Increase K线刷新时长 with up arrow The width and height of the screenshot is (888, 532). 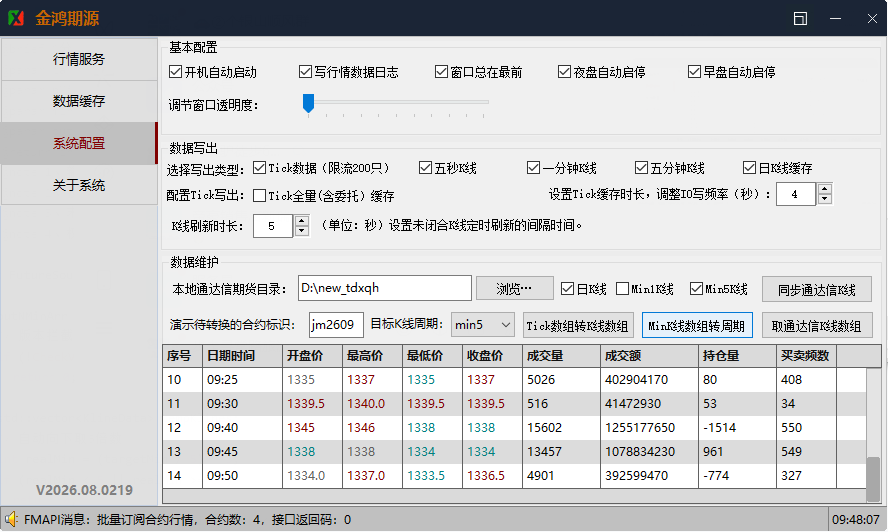click(302, 221)
